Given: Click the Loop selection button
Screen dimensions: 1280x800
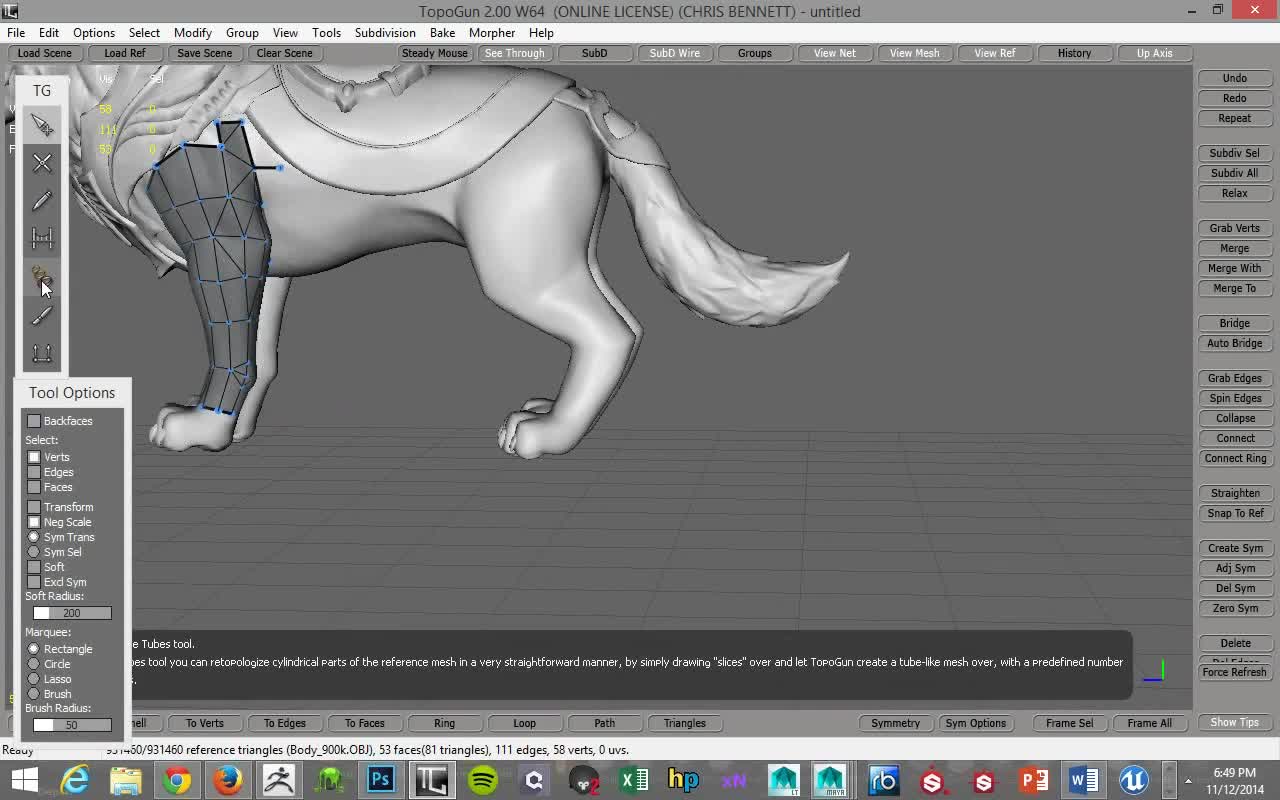Looking at the screenshot, I should coord(525,723).
